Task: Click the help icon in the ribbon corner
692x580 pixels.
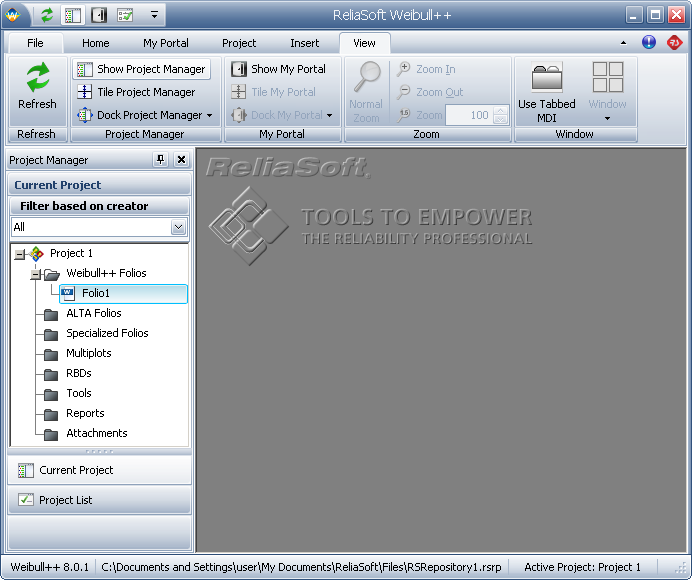Action: (x=649, y=42)
